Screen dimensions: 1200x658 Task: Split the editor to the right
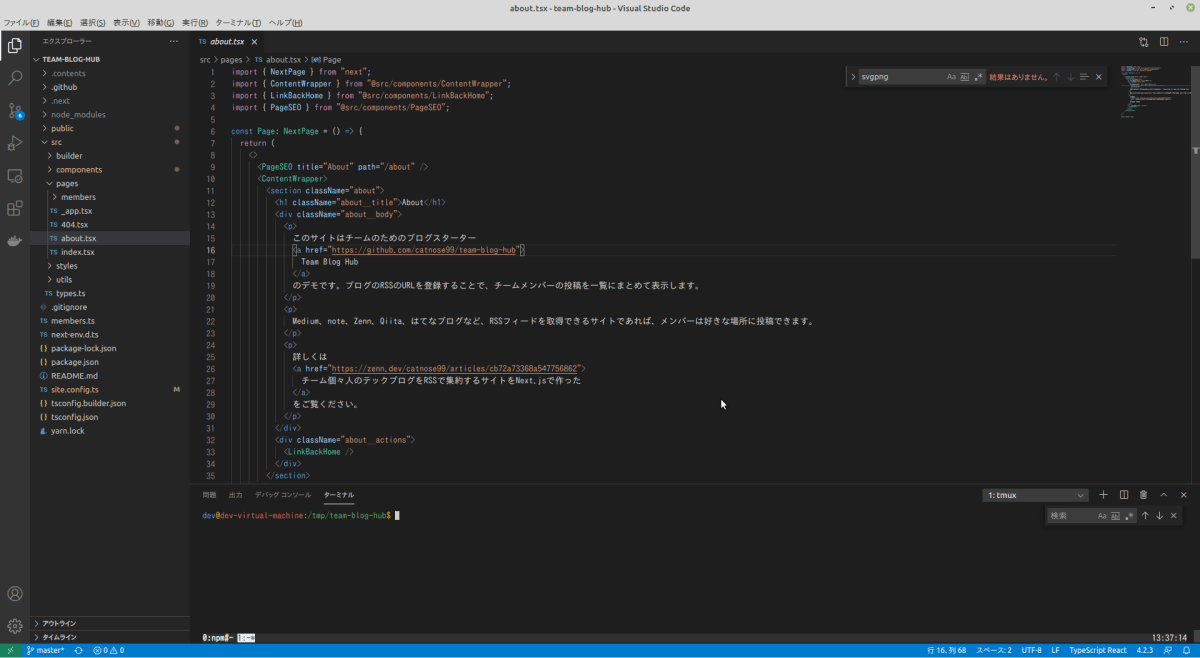[x=1164, y=42]
